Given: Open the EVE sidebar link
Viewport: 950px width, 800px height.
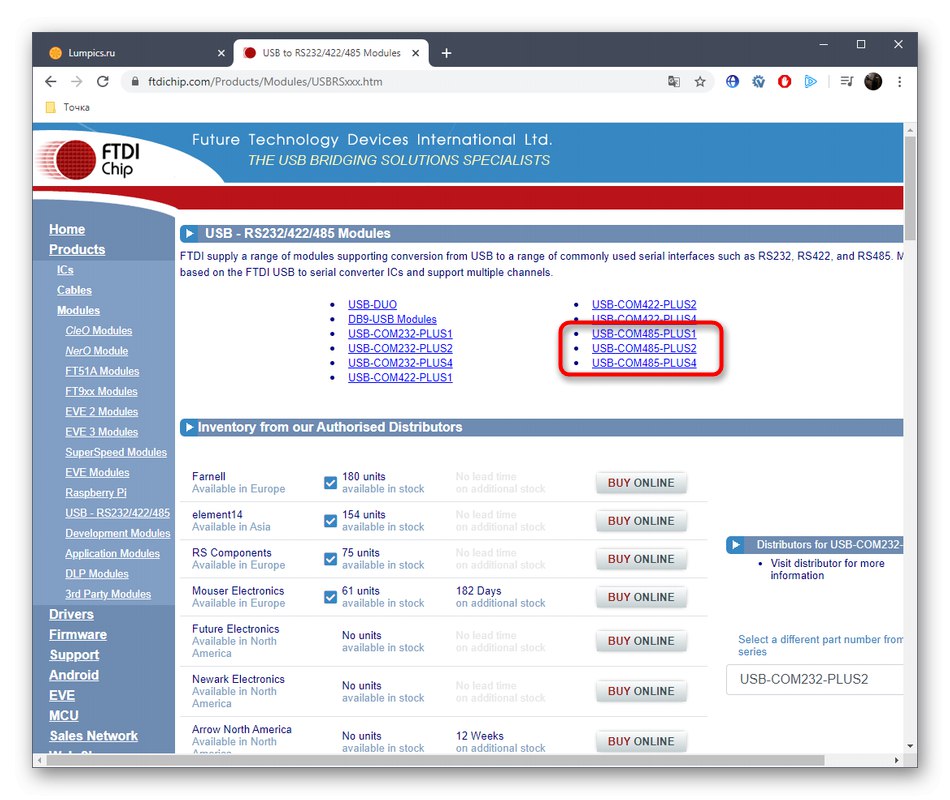Looking at the screenshot, I should tap(62, 696).
